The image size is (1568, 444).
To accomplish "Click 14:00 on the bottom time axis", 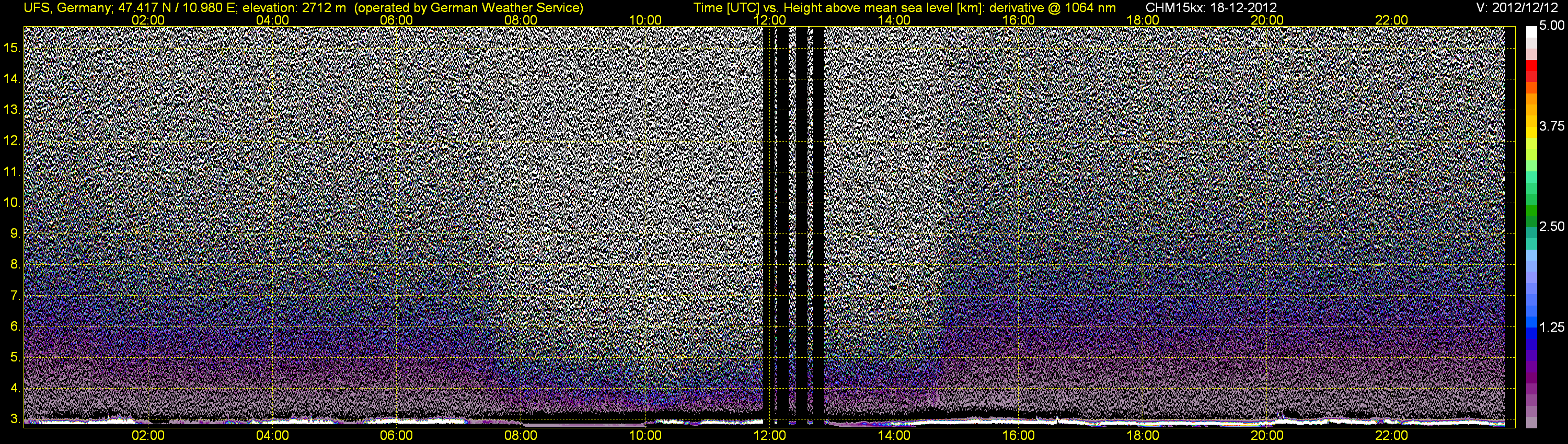I will click(894, 436).
